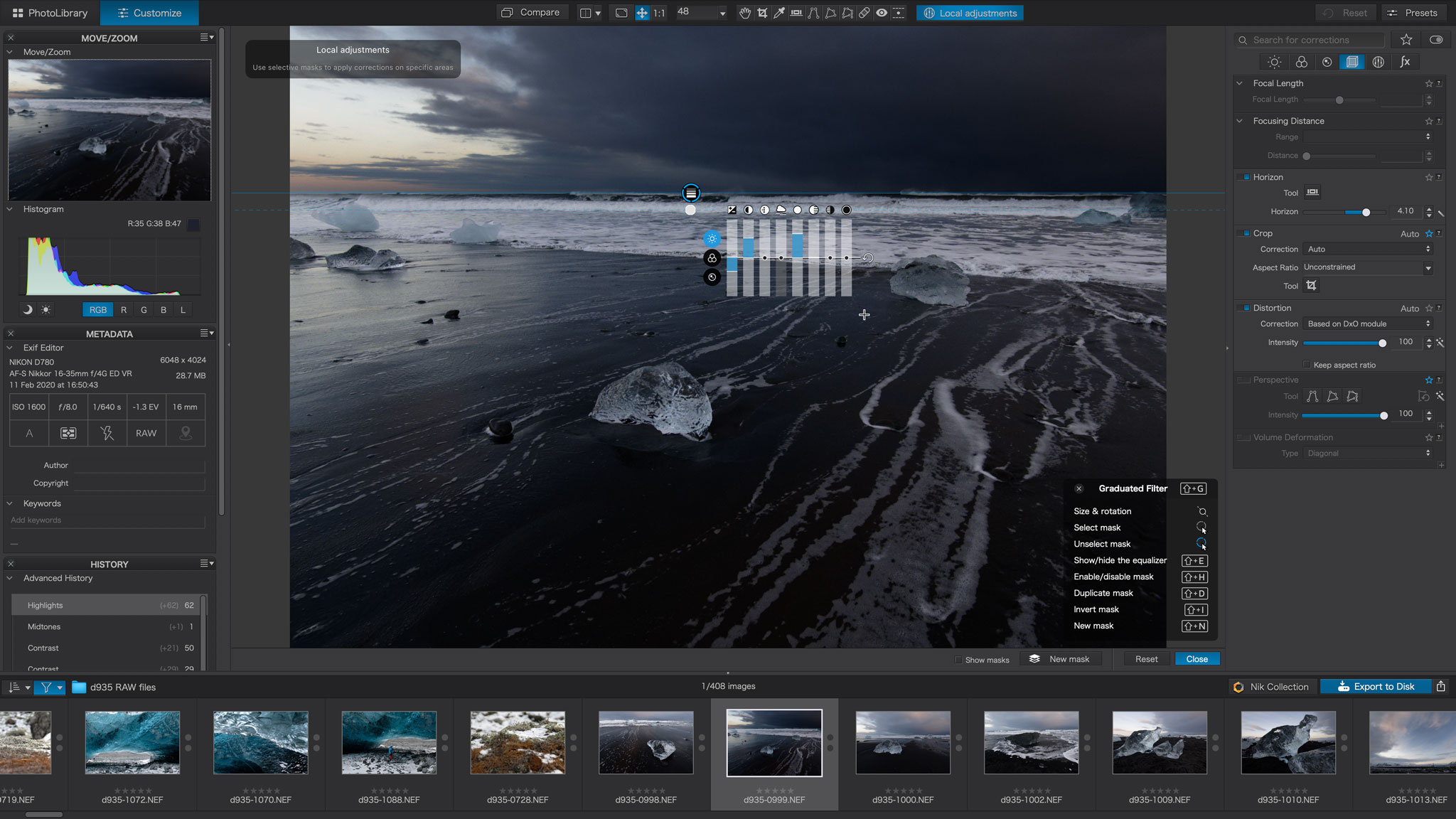
Task: Select the Hand pan tool
Action: pyautogui.click(x=744, y=13)
